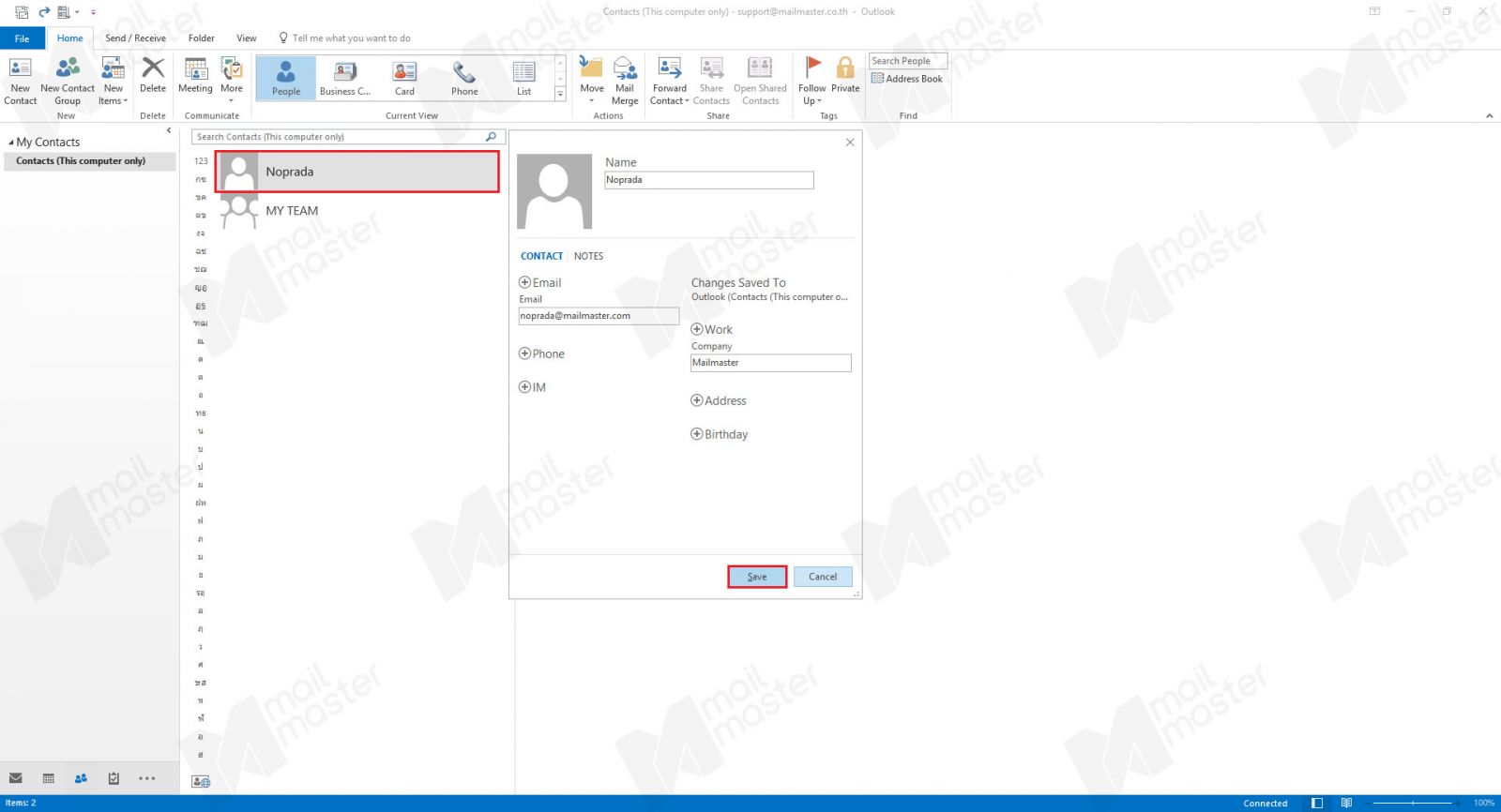Adjust the zoom slider in status bar
This screenshot has width=1501, height=812.
pos(1413,804)
